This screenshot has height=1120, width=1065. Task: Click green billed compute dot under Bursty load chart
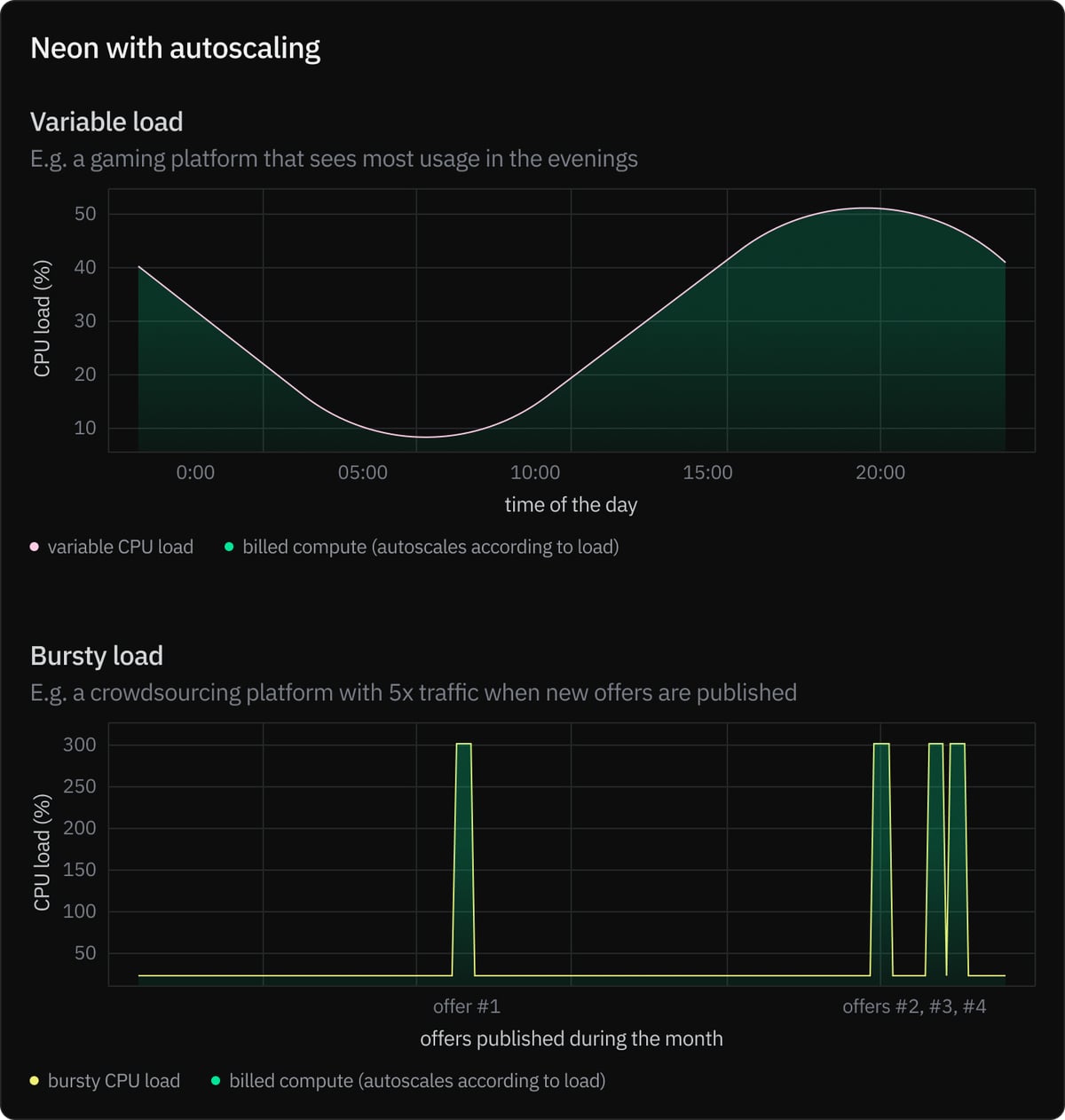pos(216,1081)
